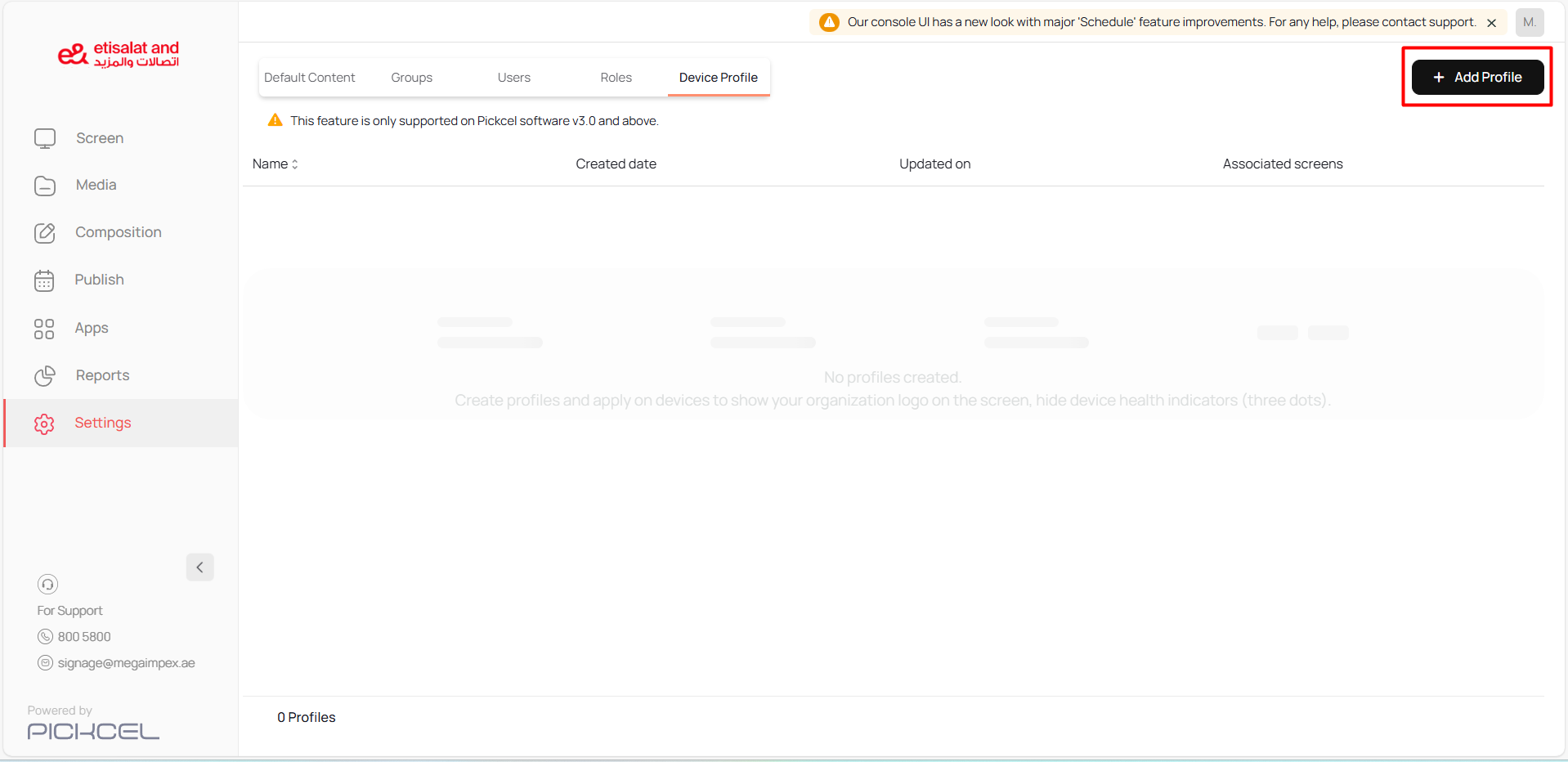Screen dimensions: 1568x762
Task: Open Apps using the grid icon
Action: [x=44, y=329]
